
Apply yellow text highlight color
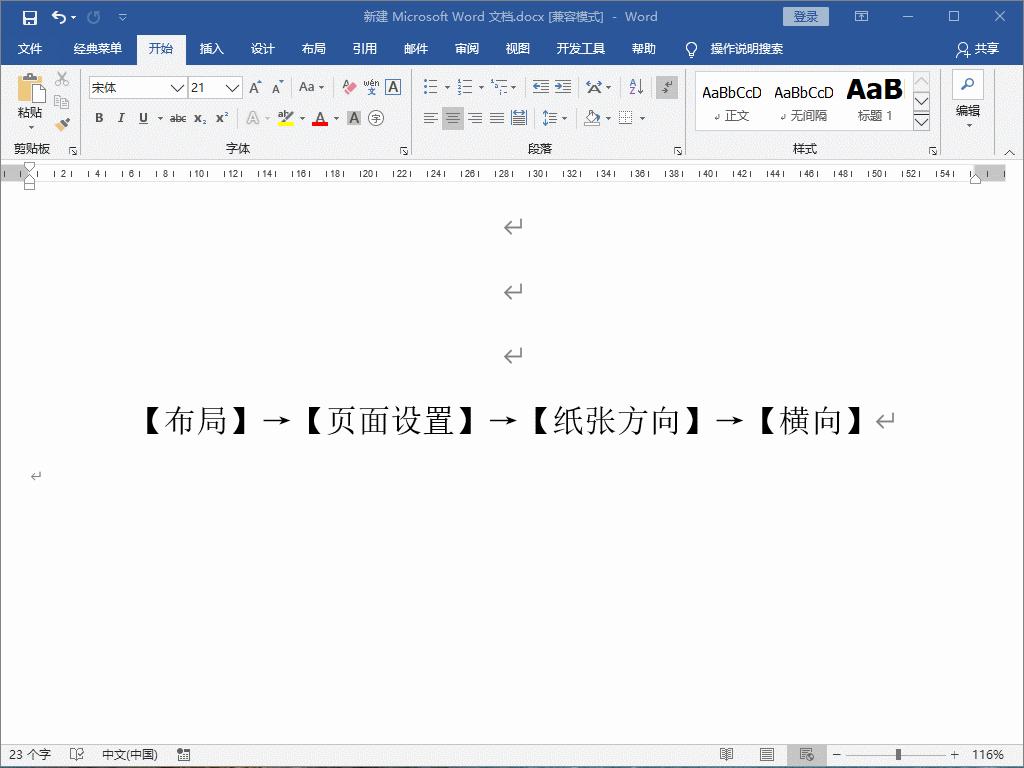click(x=287, y=118)
